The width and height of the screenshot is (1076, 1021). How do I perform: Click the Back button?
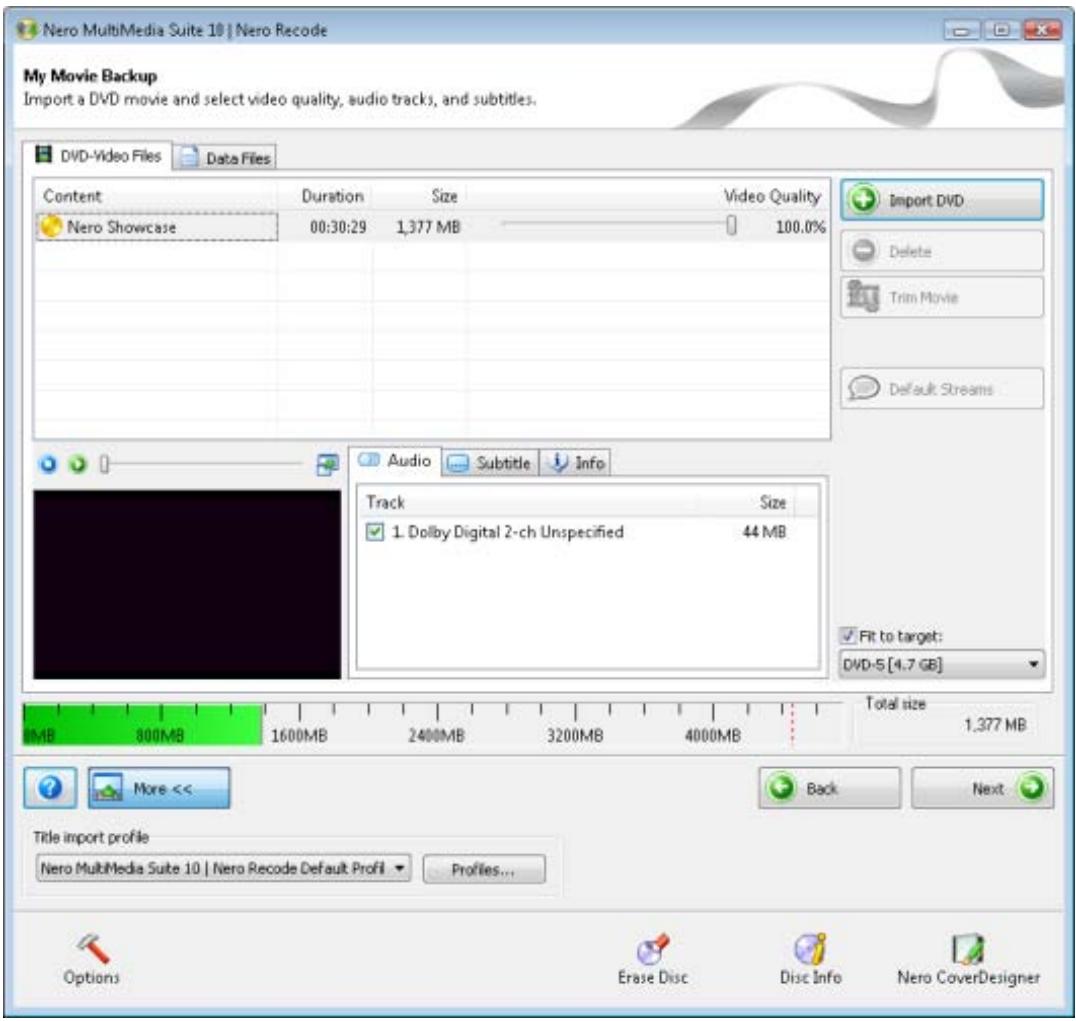point(829,788)
